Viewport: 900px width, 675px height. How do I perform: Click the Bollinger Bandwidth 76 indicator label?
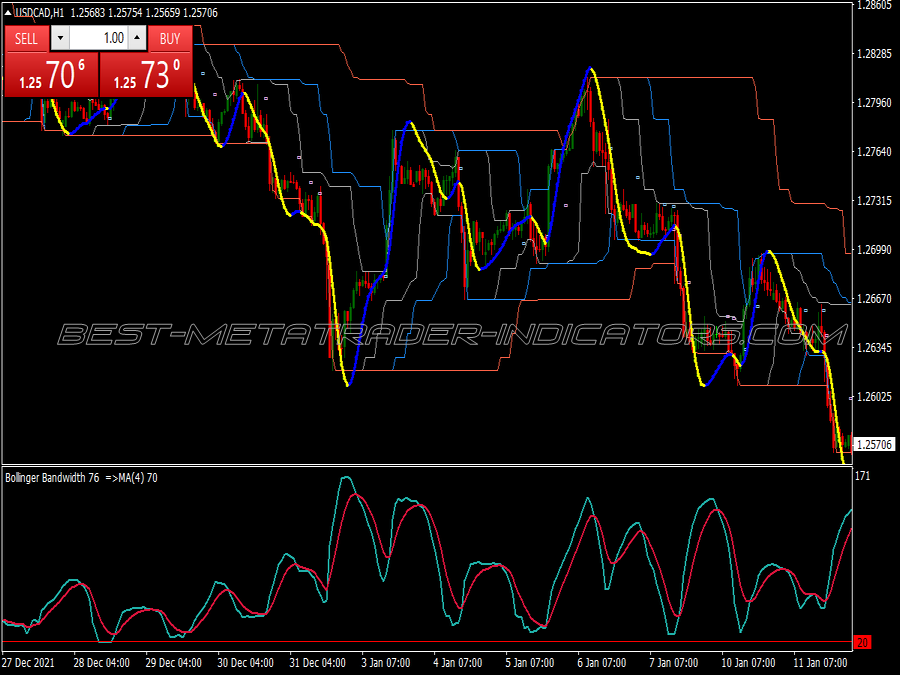[52, 478]
